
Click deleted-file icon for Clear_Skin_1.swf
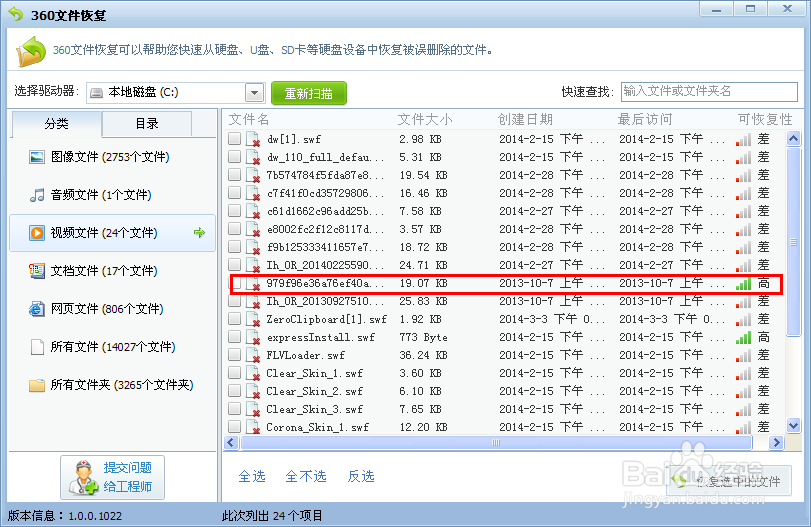253,373
